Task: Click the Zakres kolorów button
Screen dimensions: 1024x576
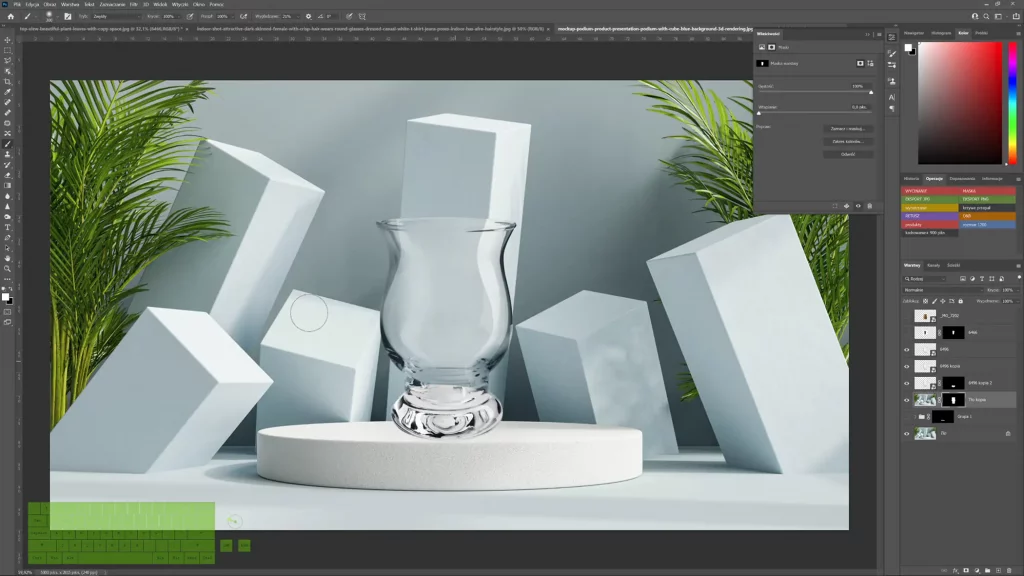Action: click(848, 142)
